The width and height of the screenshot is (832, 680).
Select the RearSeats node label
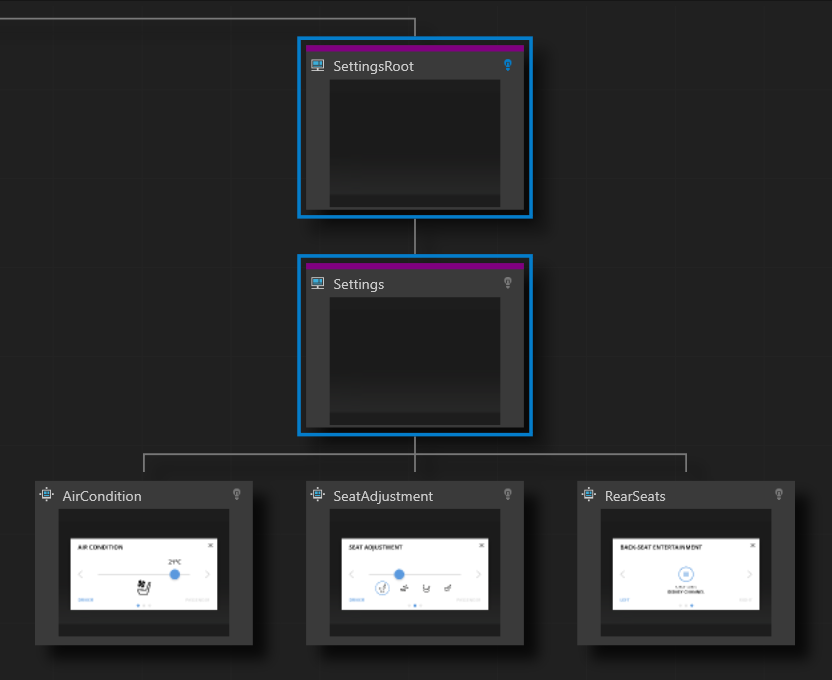(x=635, y=496)
